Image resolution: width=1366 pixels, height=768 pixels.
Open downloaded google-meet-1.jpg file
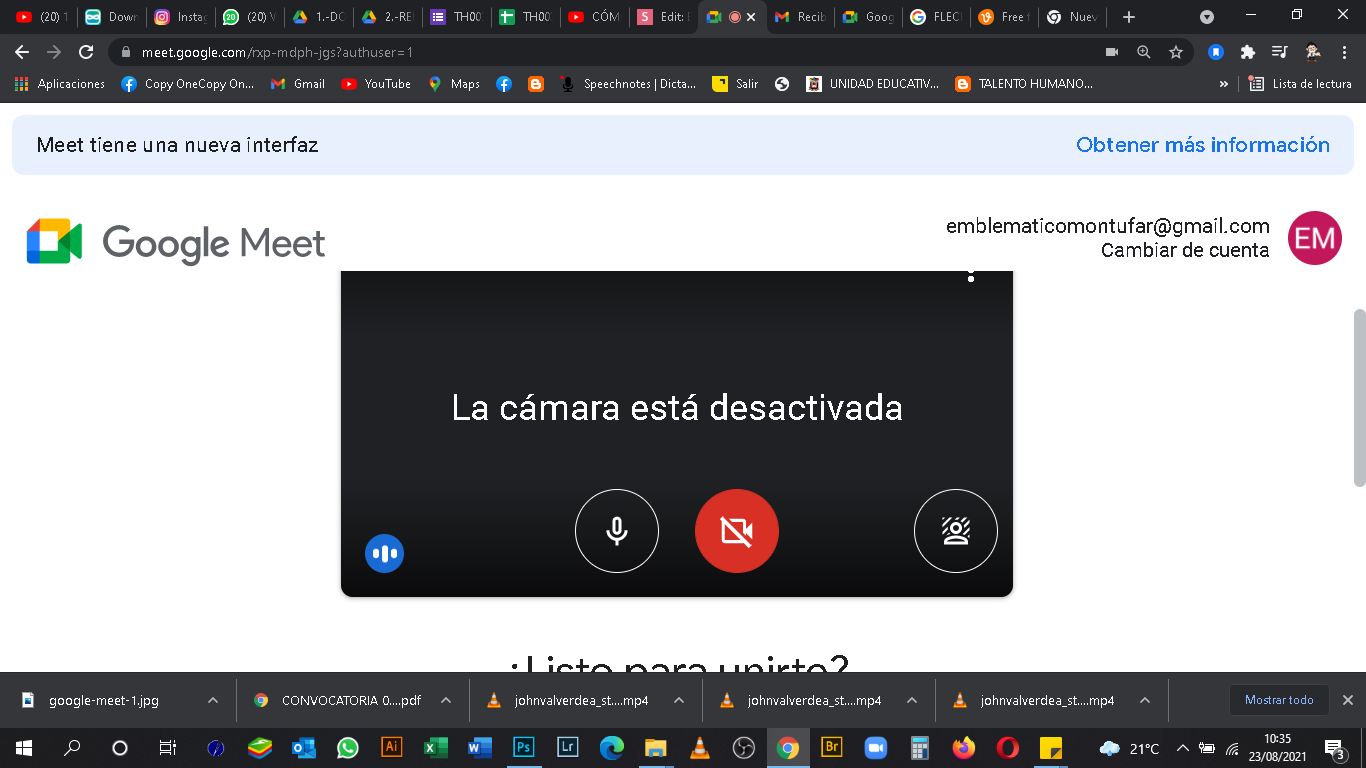[x=104, y=700]
